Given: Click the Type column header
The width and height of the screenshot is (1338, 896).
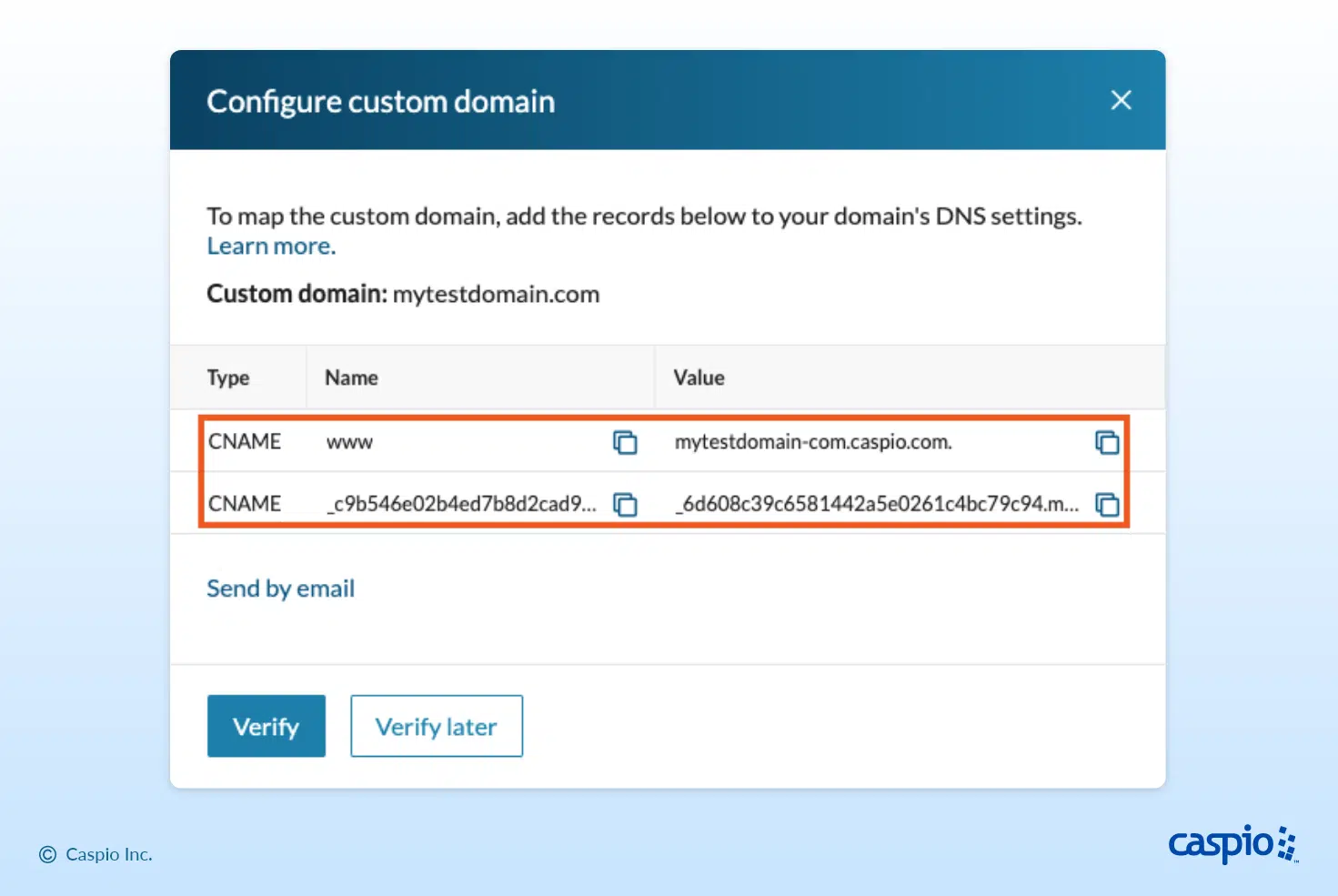Looking at the screenshot, I should click(x=228, y=378).
